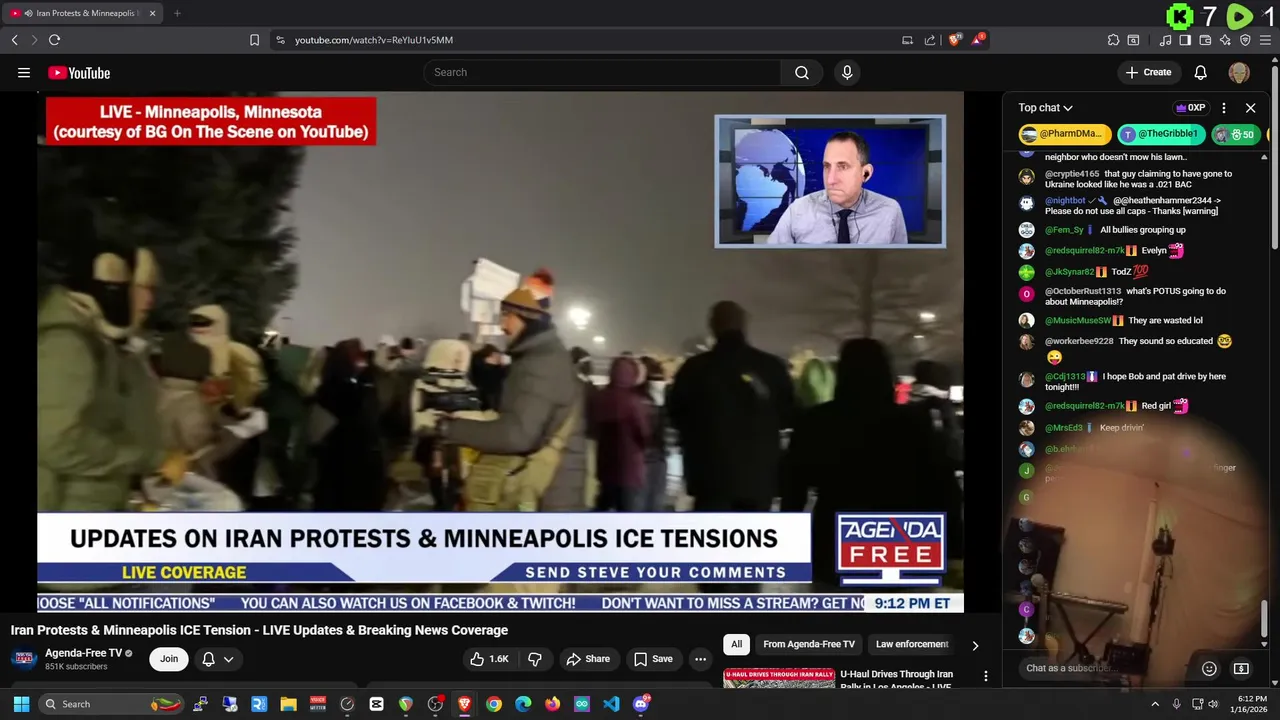
Task: Go to the YouTube home logo
Action: click(x=79, y=72)
